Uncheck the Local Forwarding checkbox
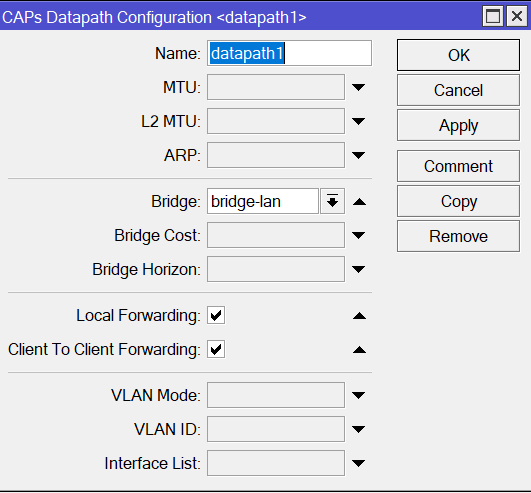 (216, 315)
